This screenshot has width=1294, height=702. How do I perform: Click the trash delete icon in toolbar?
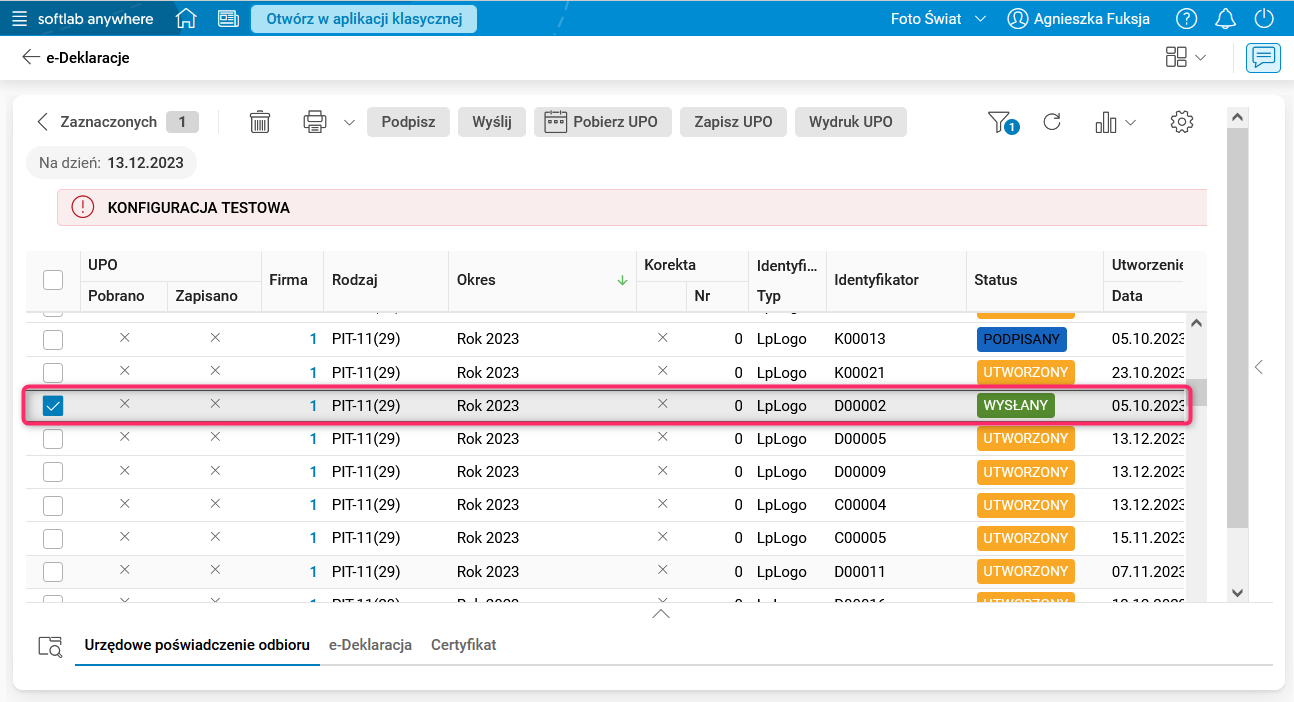click(x=260, y=122)
